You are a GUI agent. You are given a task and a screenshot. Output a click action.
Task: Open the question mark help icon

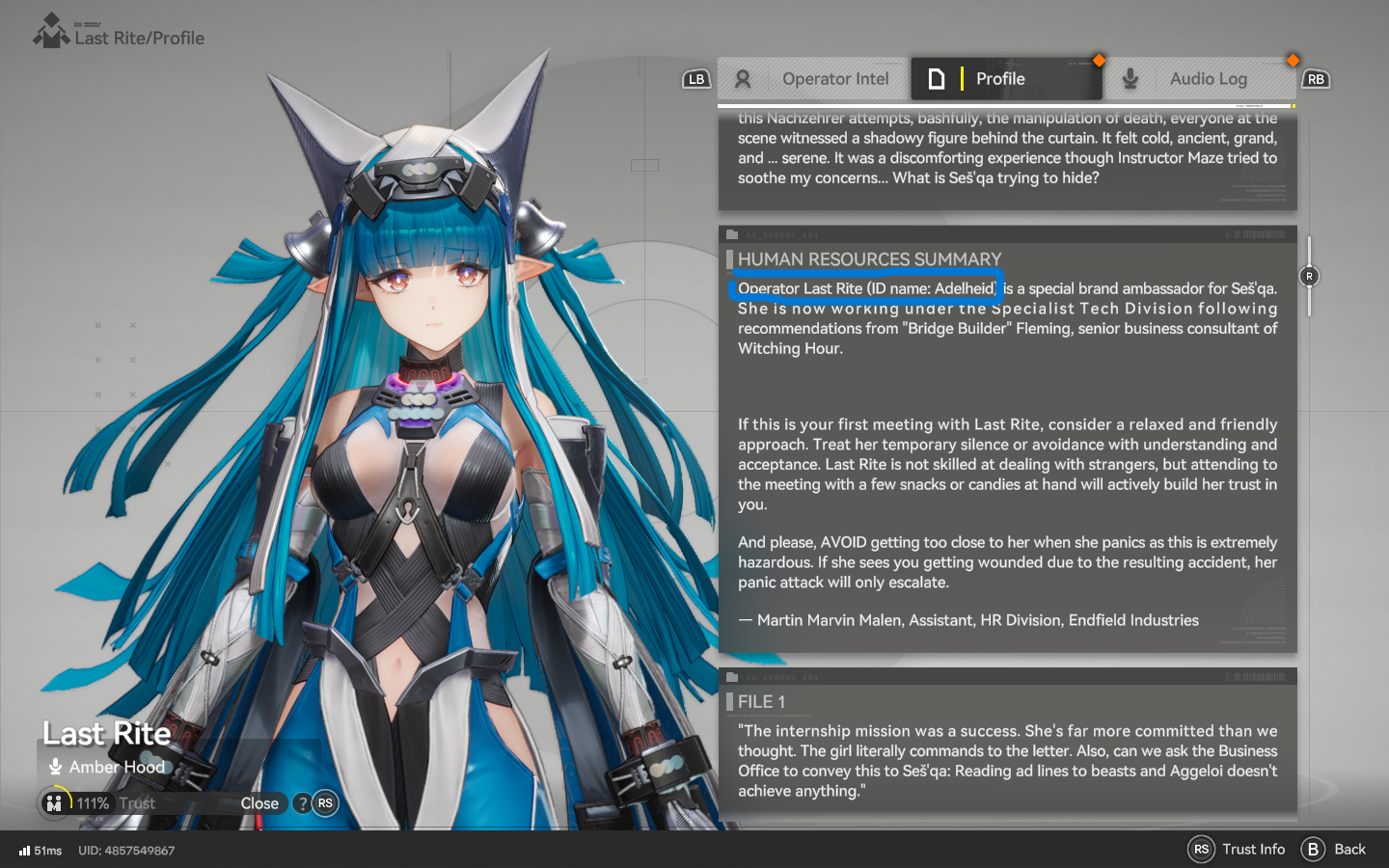(303, 803)
